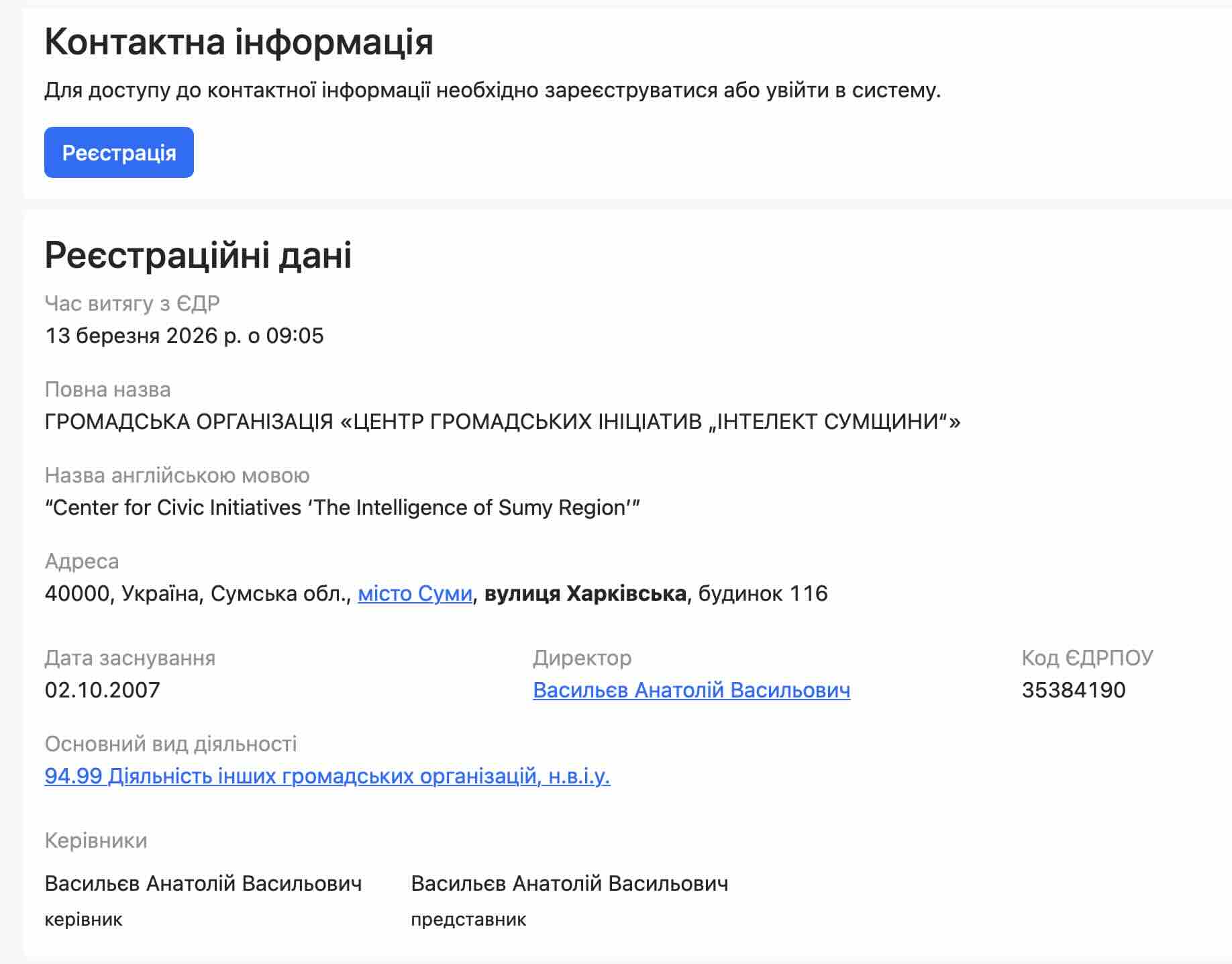Image resolution: width=1232 pixels, height=964 pixels.
Task: Click the Реєстраційні дані heading
Action: point(198,255)
